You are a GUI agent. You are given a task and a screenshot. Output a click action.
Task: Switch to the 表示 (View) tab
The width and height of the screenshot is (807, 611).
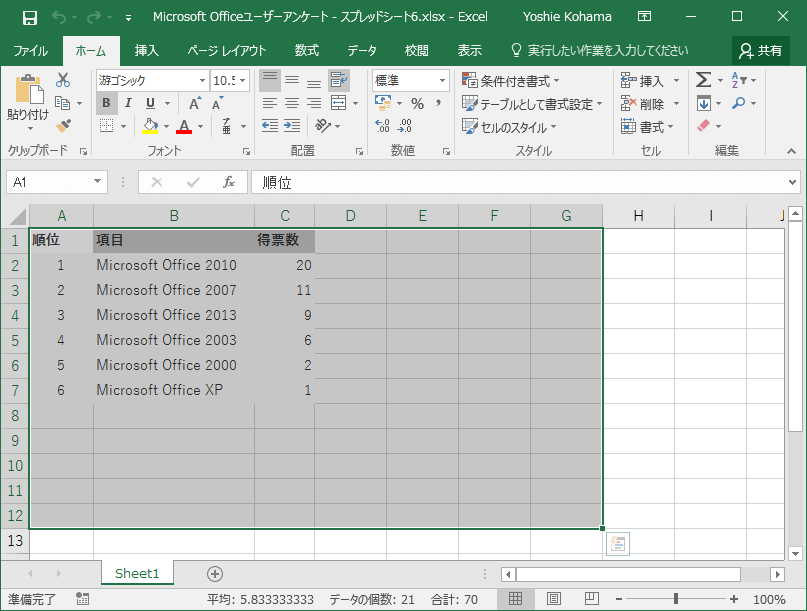click(469, 50)
